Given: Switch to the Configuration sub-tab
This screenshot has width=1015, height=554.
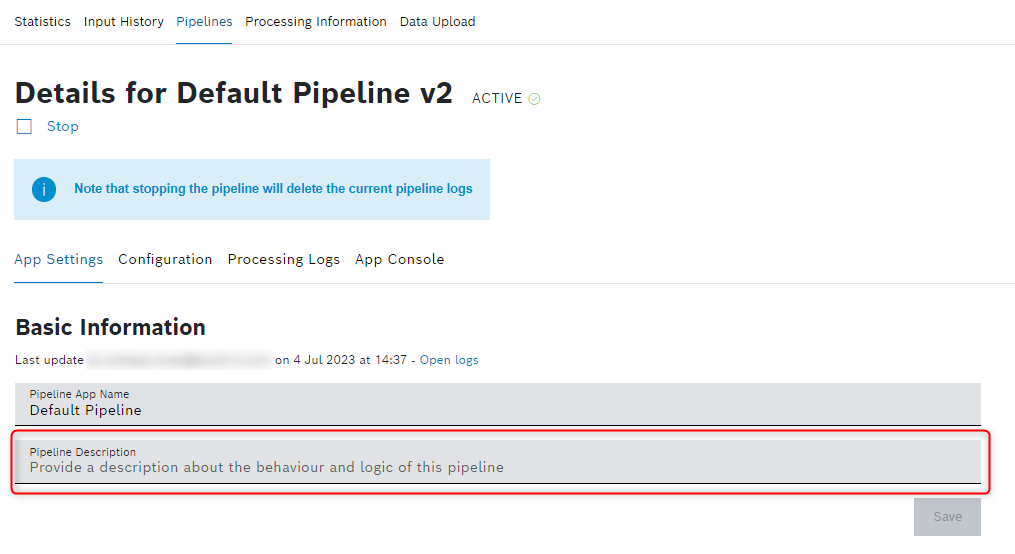Looking at the screenshot, I should (x=165, y=260).
